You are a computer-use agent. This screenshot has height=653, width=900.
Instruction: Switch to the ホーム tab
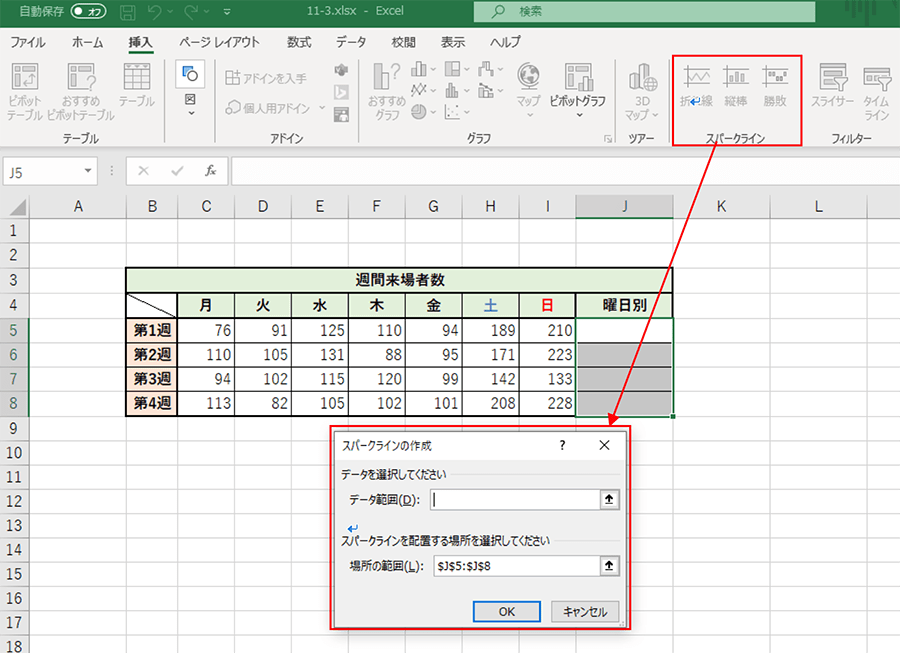tap(87, 43)
